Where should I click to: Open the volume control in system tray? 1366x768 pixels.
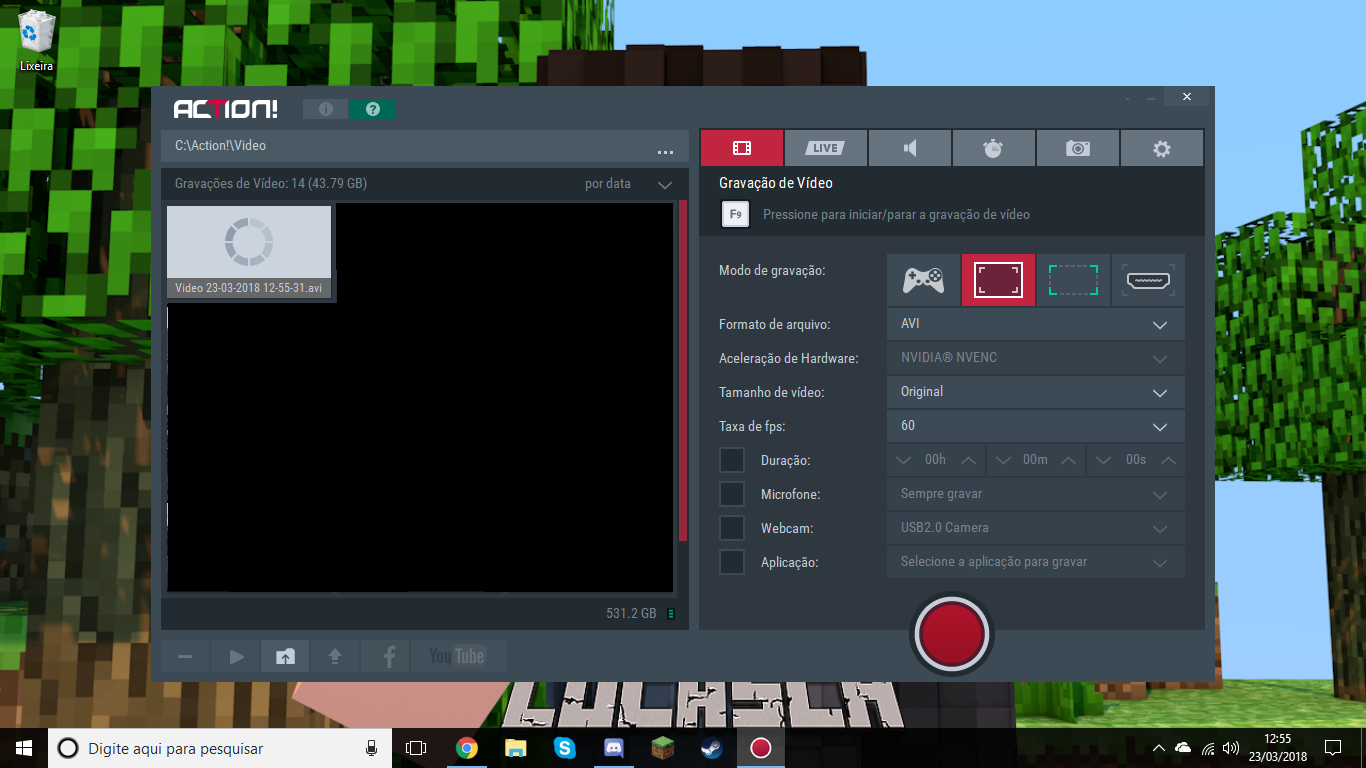[1231, 748]
